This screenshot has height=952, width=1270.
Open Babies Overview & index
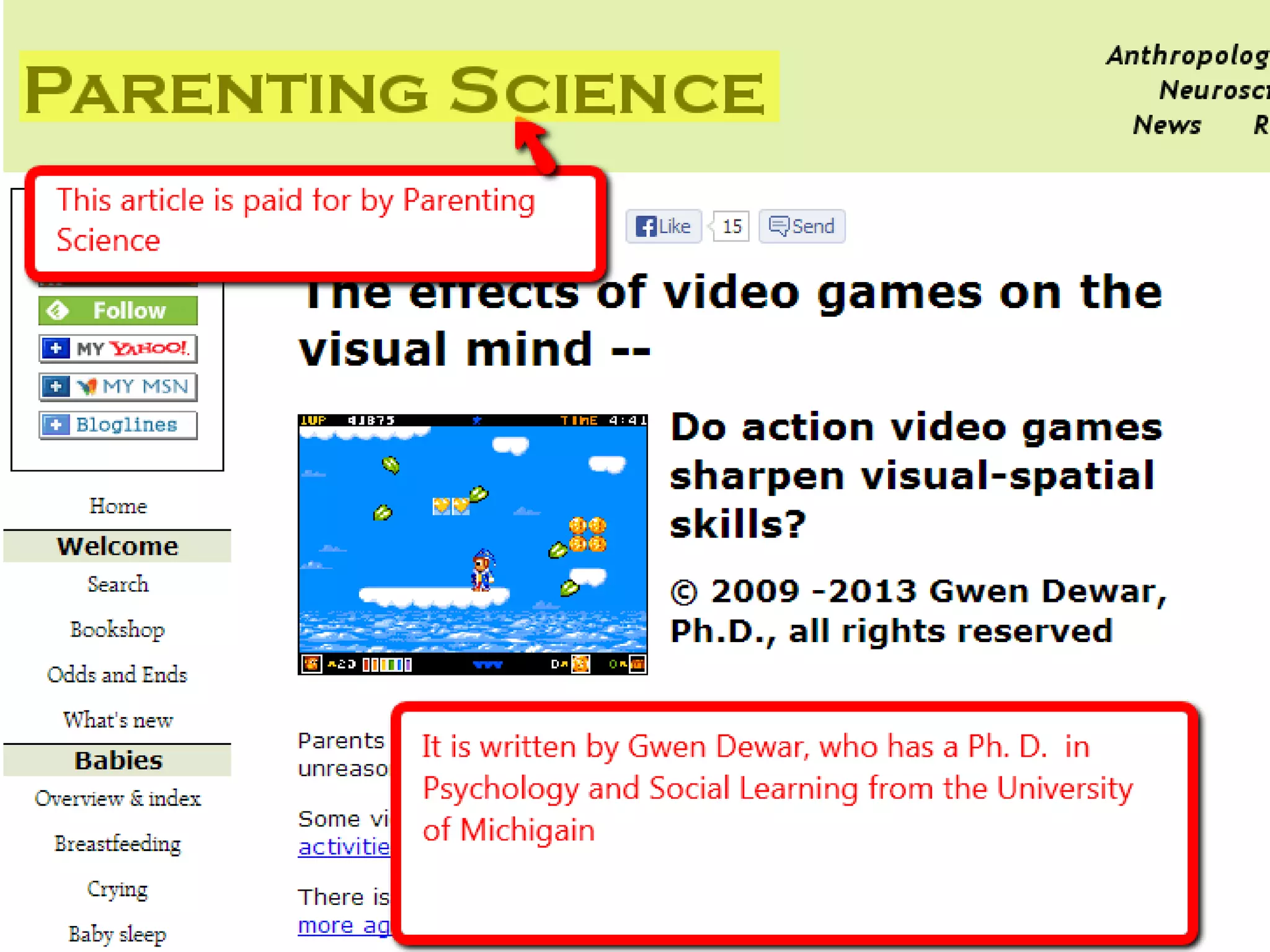pos(118,799)
